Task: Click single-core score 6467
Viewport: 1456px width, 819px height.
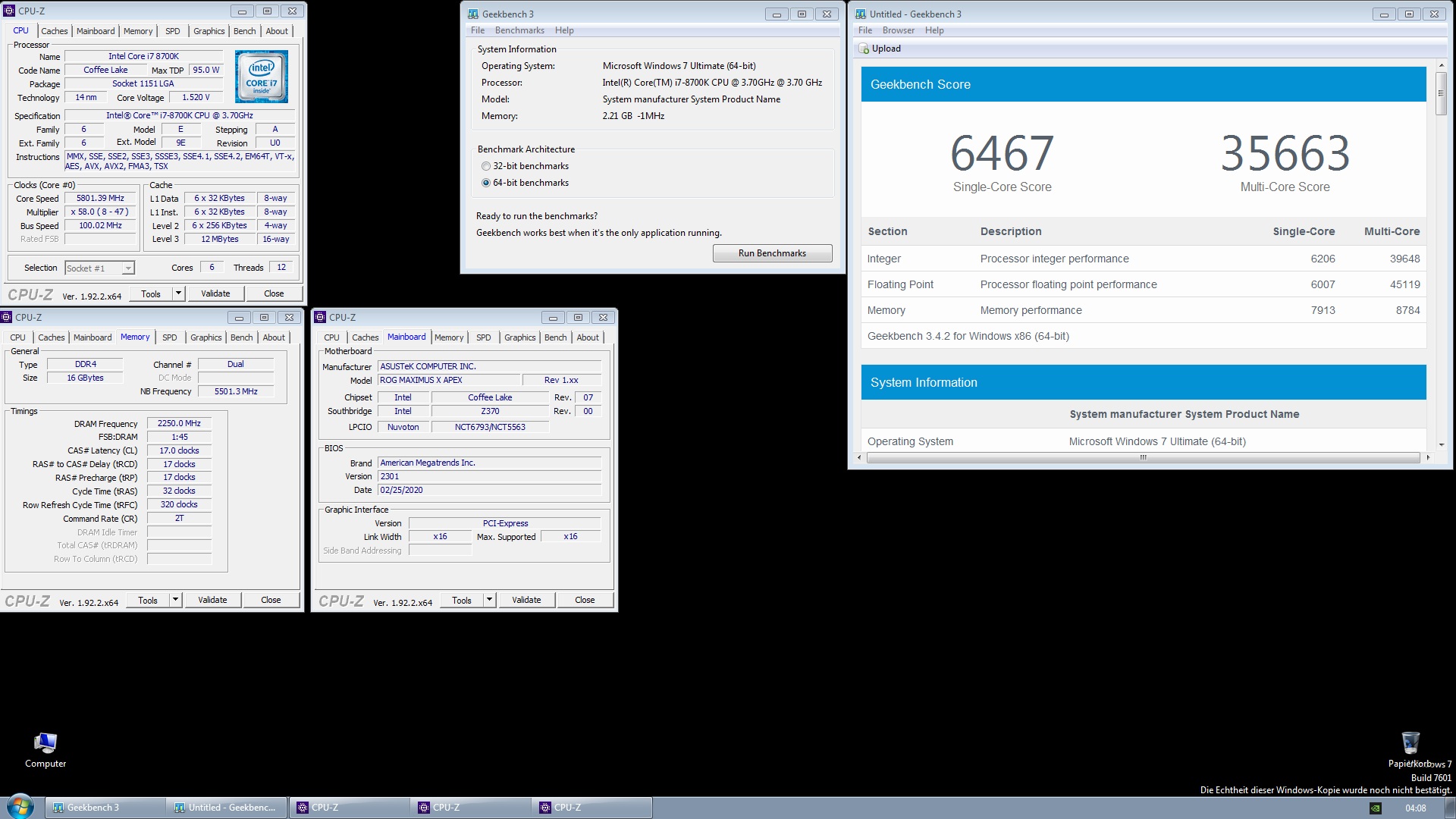Action: click(x=1002, y=153)
